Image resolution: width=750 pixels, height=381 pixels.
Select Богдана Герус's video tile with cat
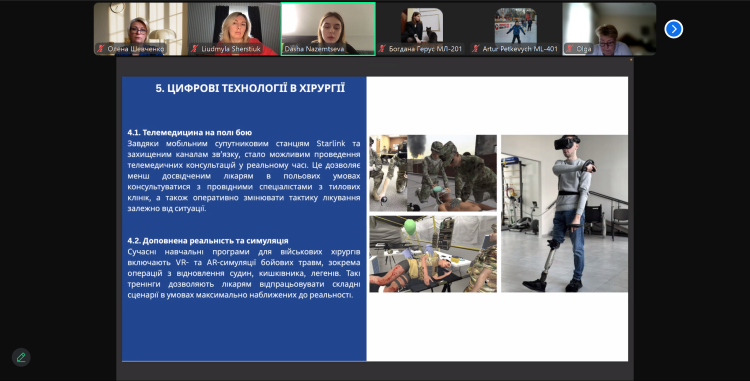tap(422, 29)
